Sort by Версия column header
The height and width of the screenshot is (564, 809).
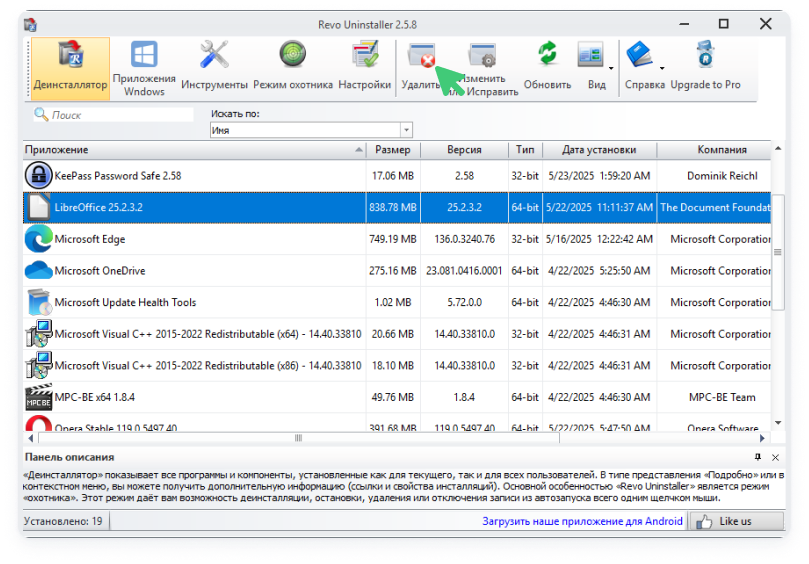pyautogui.click(x=464, y=150)
